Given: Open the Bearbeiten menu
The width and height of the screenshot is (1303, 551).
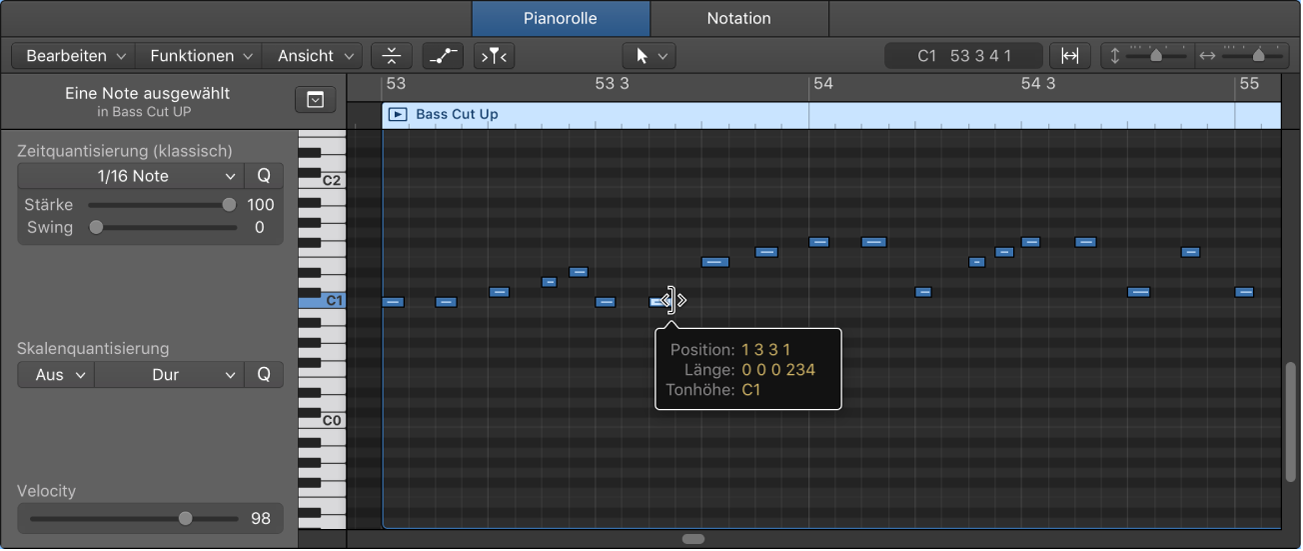Looking at the screenshot, I should click(76, 56).
